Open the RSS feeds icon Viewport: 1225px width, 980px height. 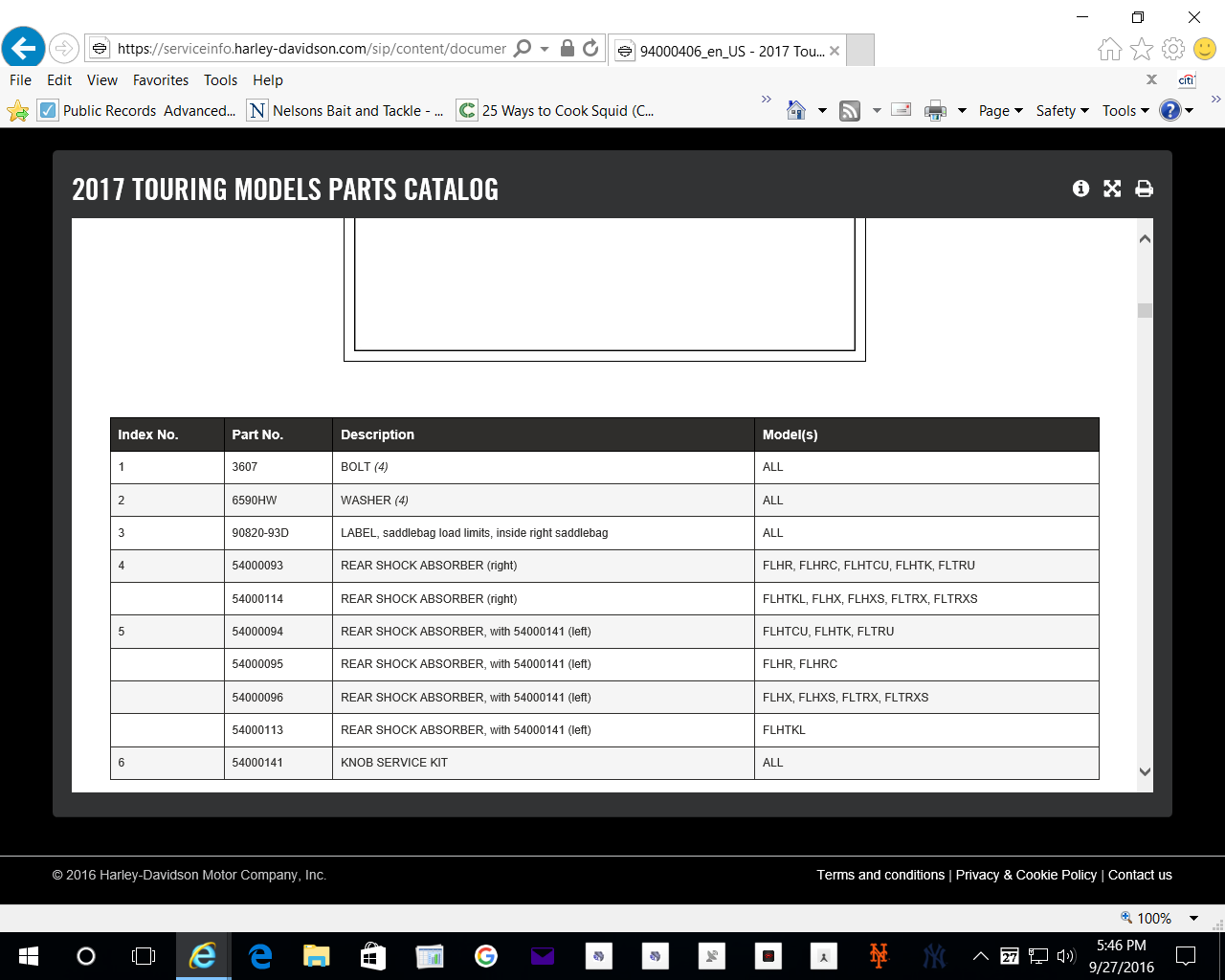(x=850, y=111)
